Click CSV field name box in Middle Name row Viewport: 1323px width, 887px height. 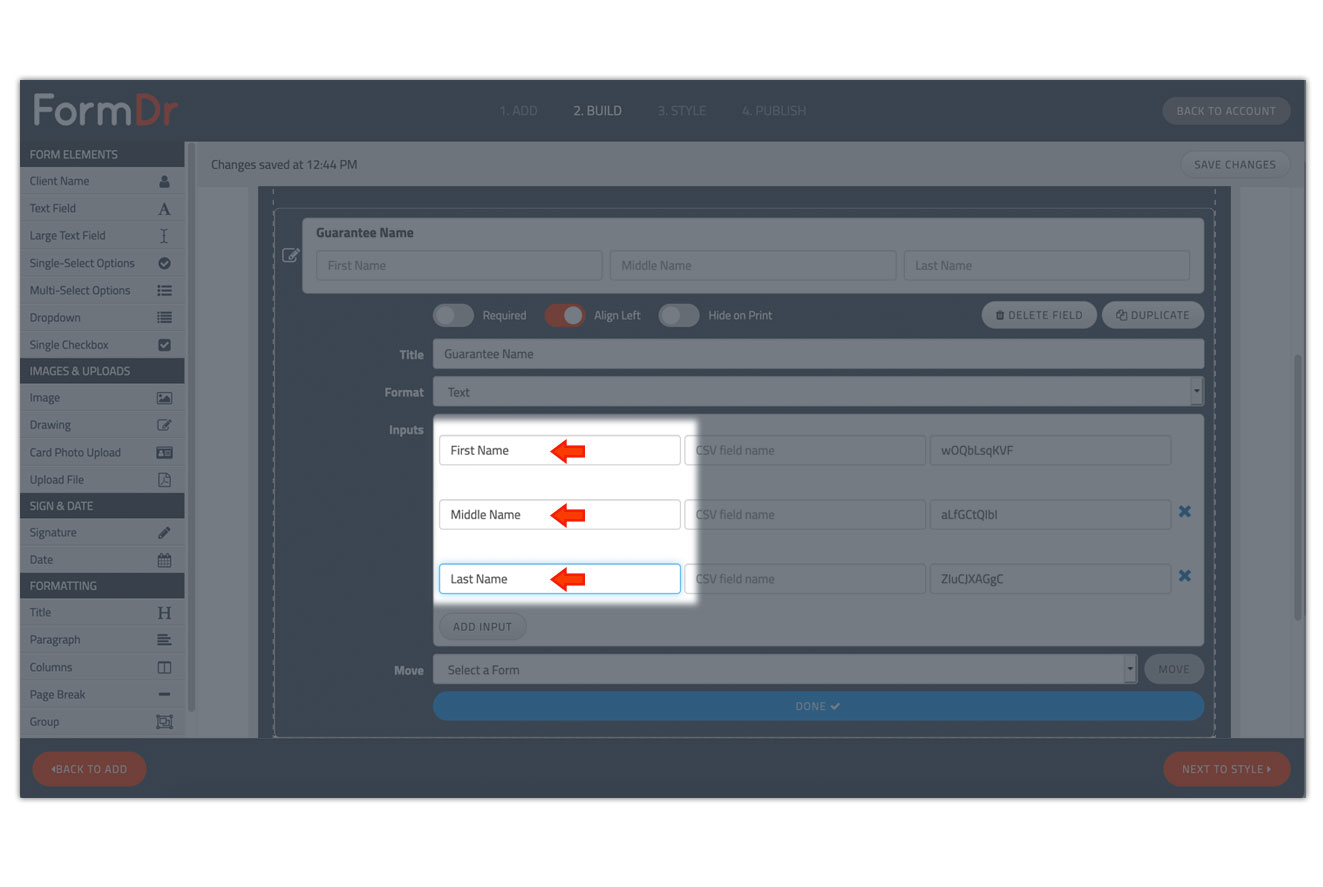805,514
